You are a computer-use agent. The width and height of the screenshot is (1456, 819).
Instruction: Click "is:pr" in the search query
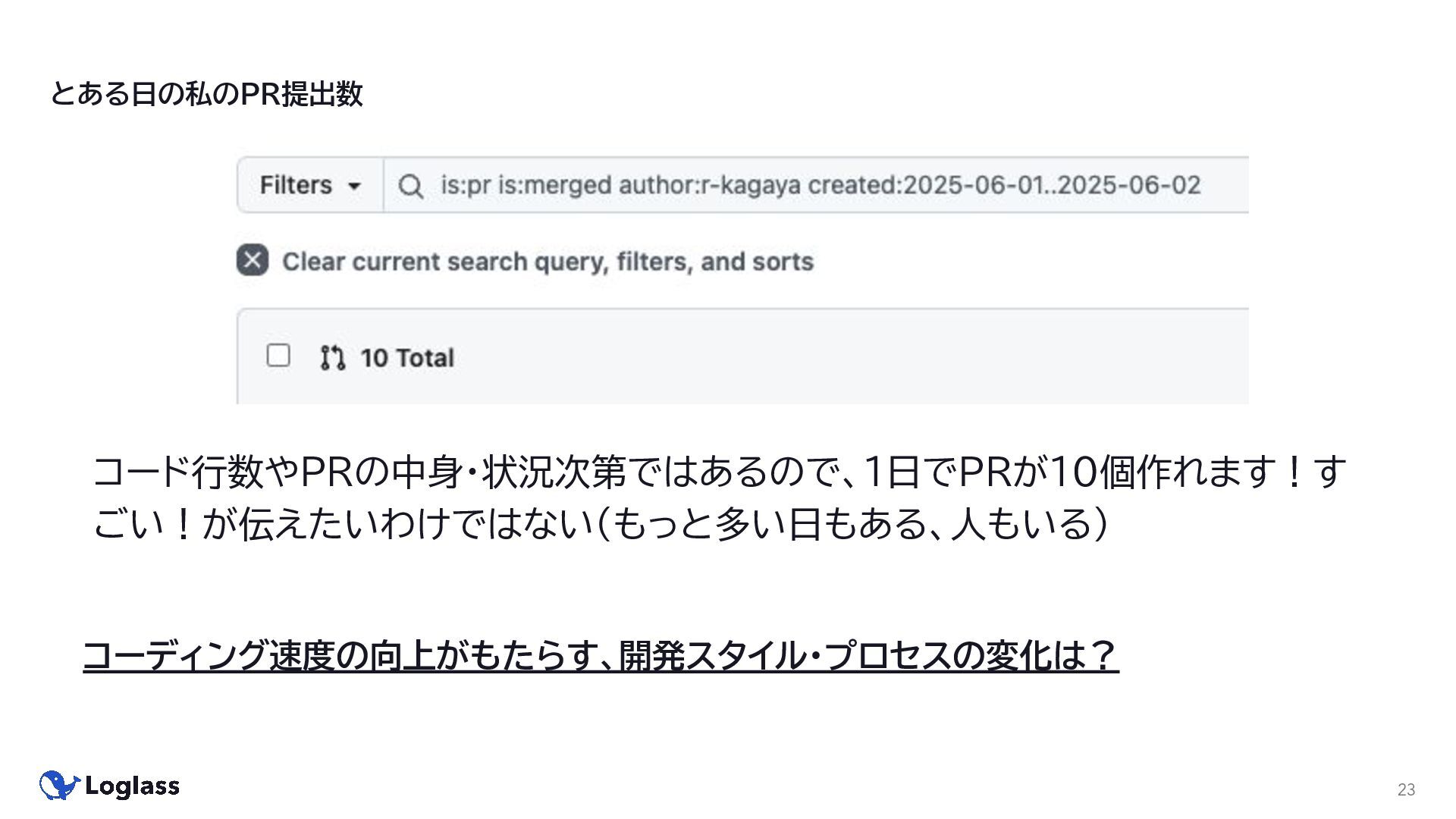466,185
